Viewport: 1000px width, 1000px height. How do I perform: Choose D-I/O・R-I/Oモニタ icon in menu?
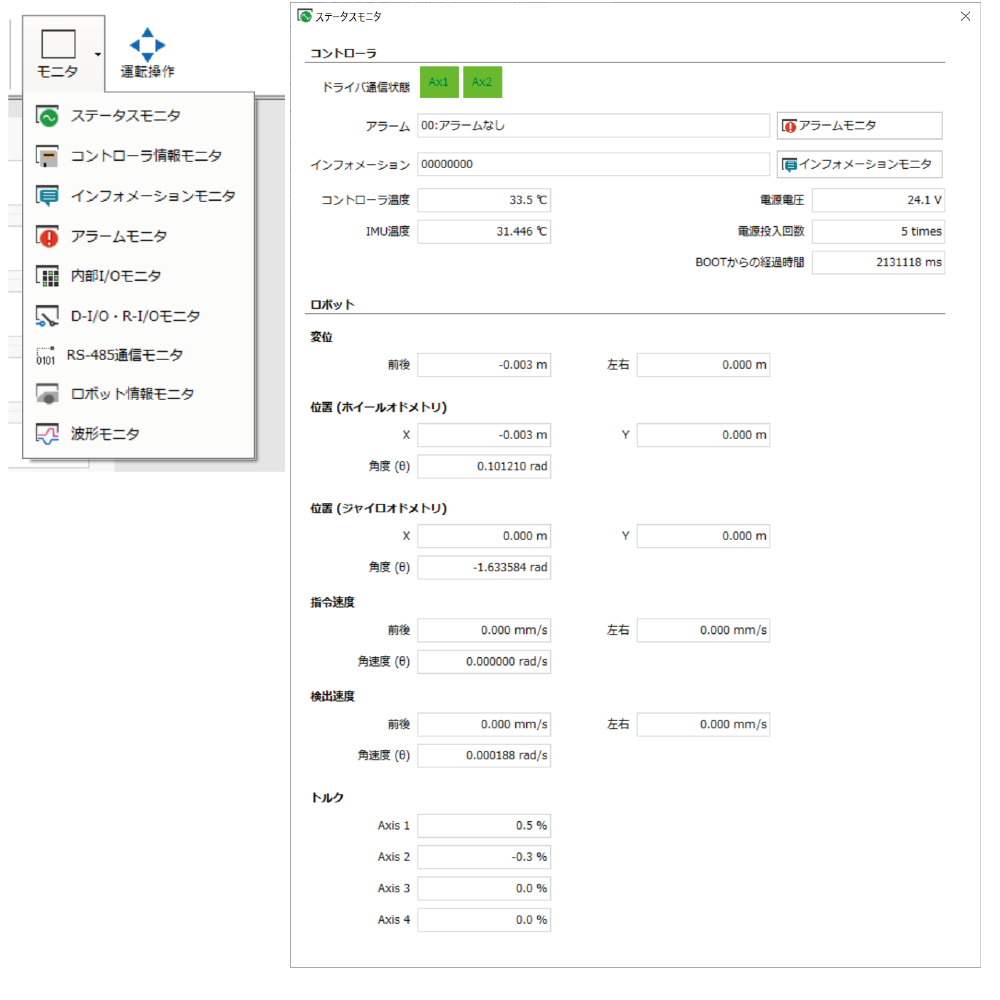47,316
